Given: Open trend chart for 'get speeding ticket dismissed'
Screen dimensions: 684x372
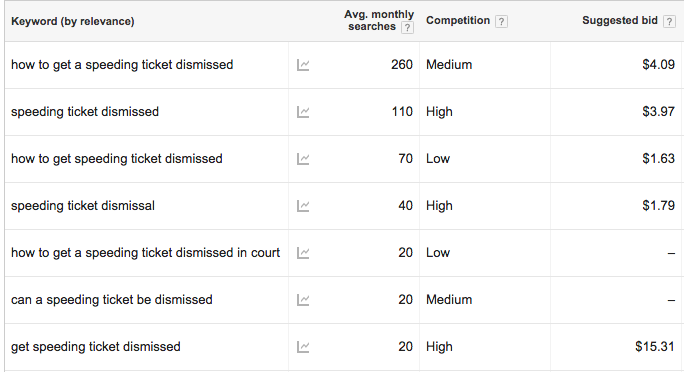Looking at the screenshot, I should pyautogui.click(x=303, y=347).
